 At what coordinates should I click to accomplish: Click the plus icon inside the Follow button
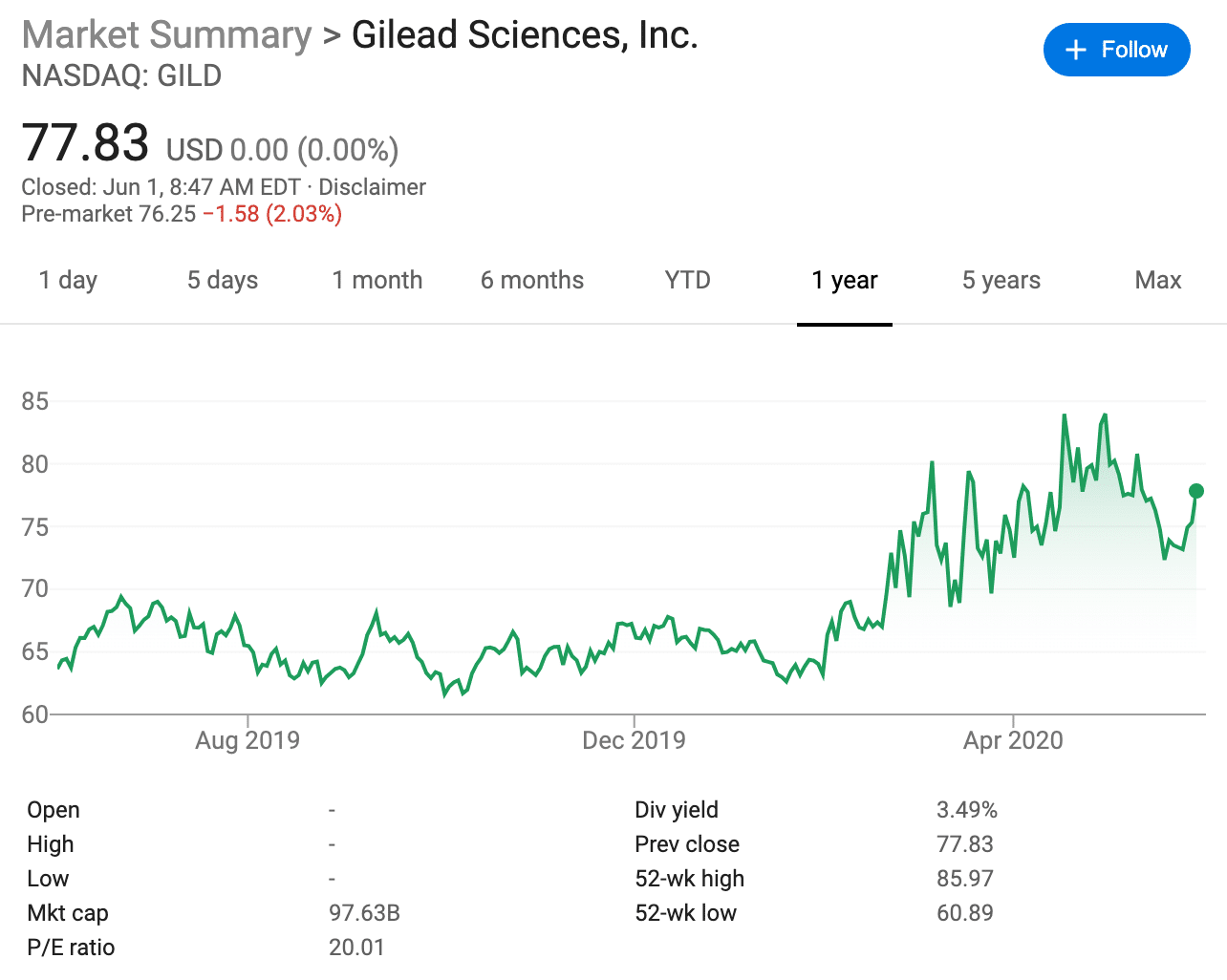[1076, 49]
